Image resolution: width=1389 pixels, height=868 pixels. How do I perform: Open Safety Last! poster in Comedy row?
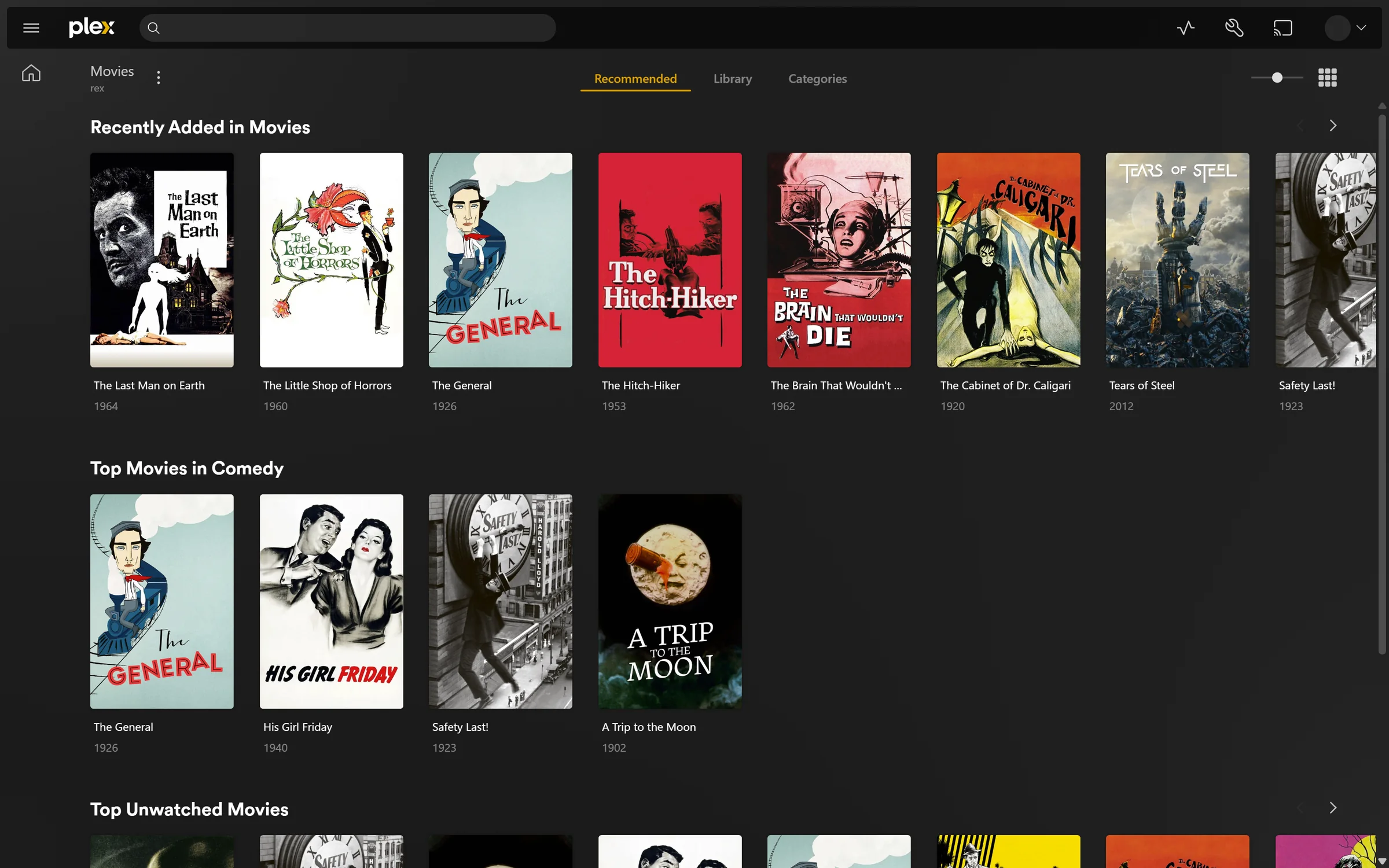pos(500,601)
